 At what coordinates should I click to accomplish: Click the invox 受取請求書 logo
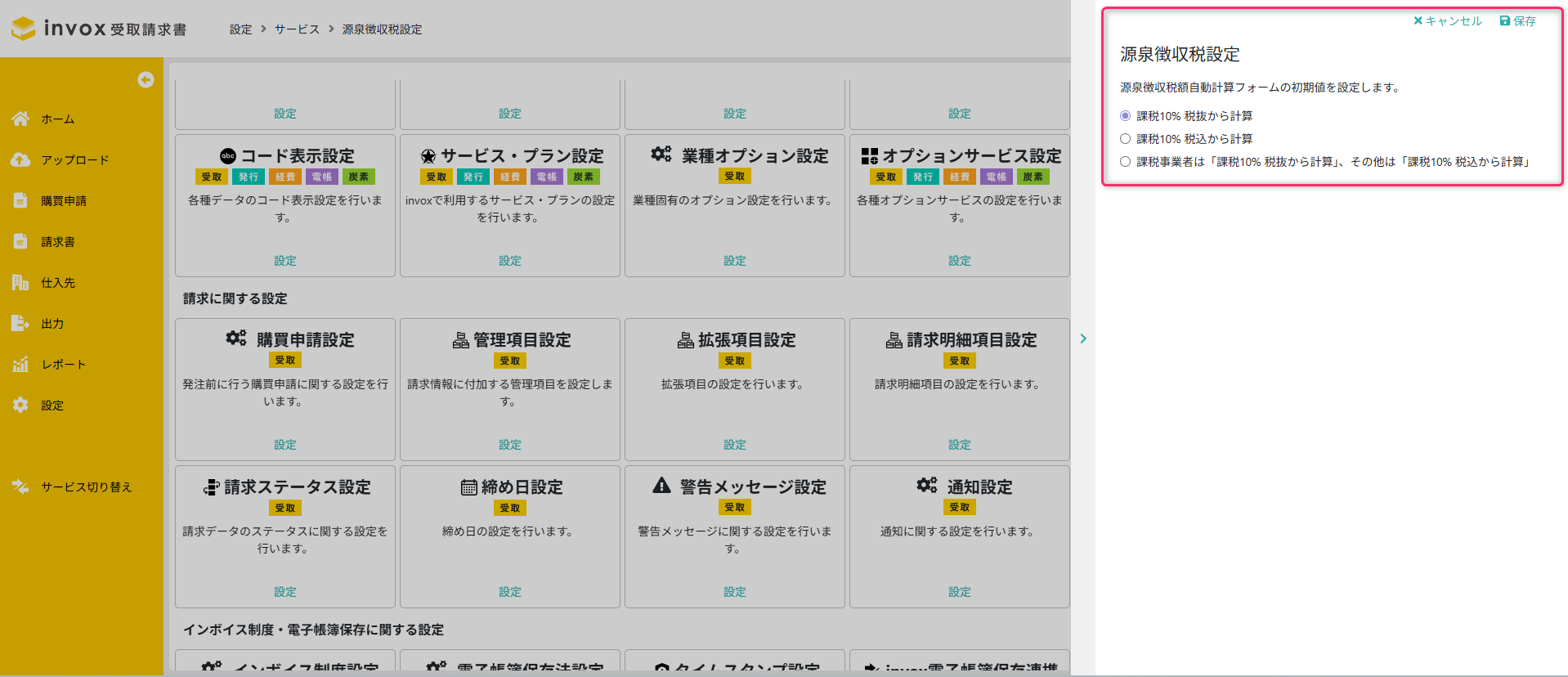pyautogui.click(x=99, y=29)
